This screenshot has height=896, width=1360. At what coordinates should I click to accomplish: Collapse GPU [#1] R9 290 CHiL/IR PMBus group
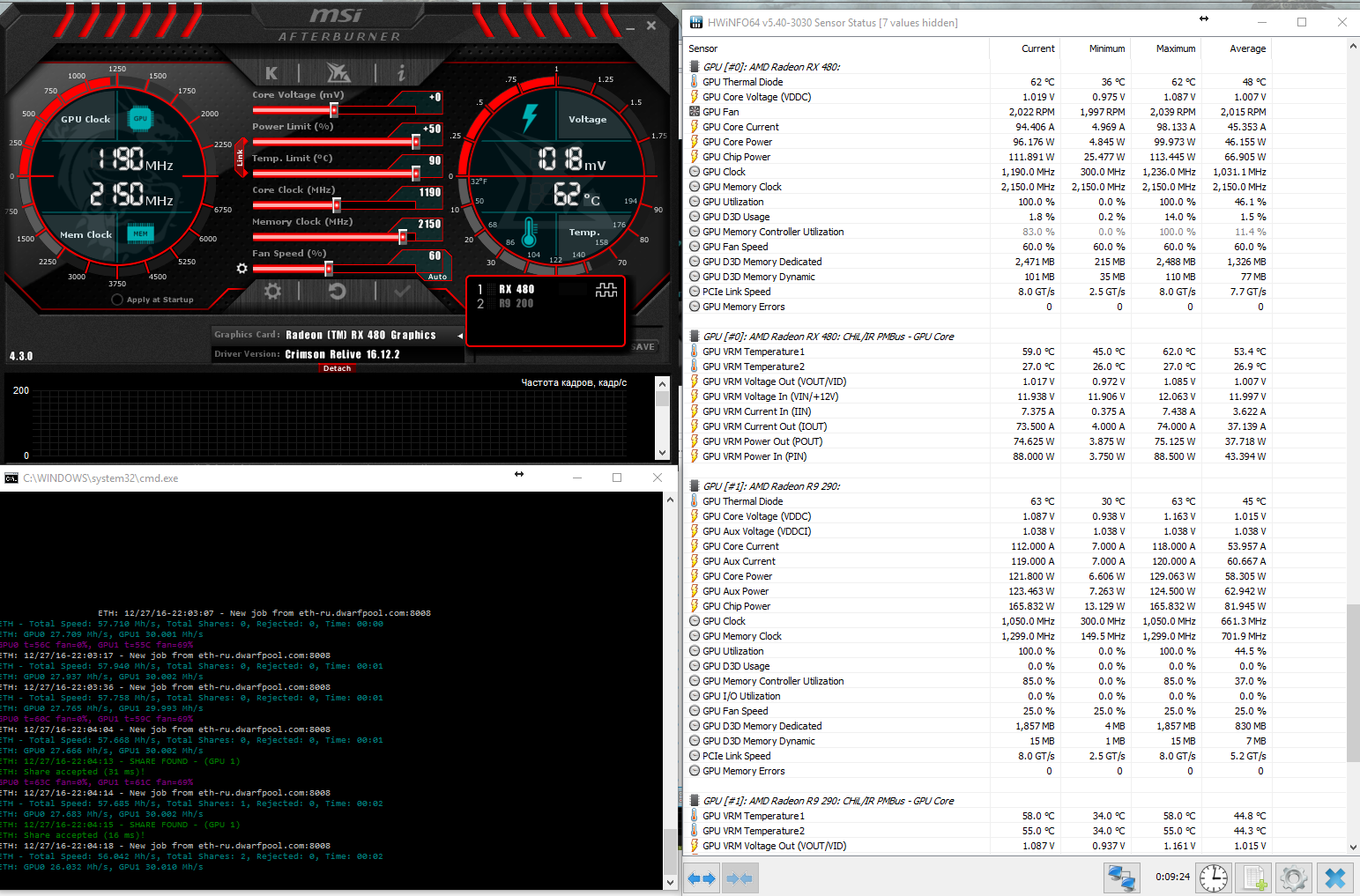coord(695,801)
